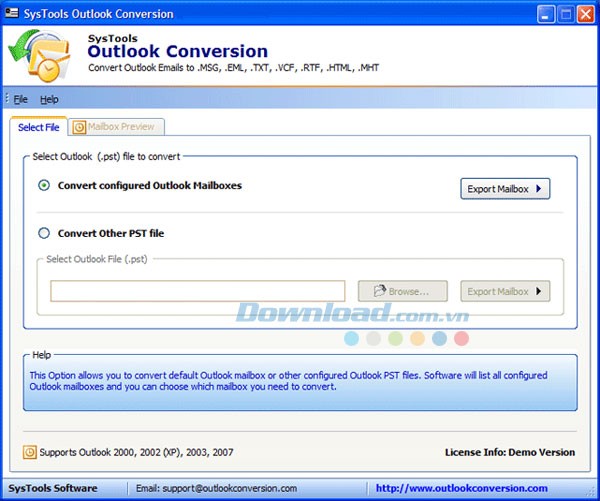Click Export Mailbox for configured mailboxes
600x501 pixels.
505,189
